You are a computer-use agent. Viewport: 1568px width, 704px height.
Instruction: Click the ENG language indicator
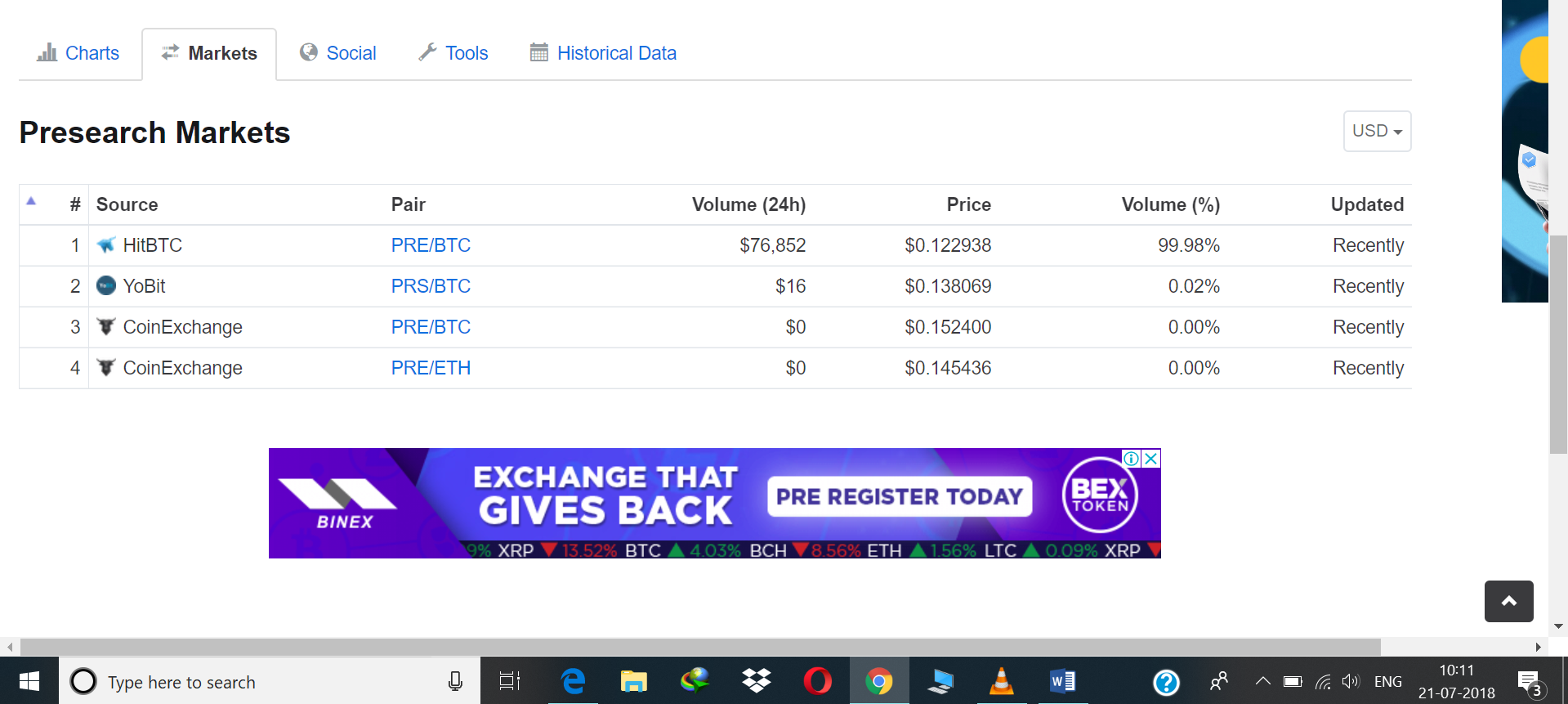(x=1388, y=681)
